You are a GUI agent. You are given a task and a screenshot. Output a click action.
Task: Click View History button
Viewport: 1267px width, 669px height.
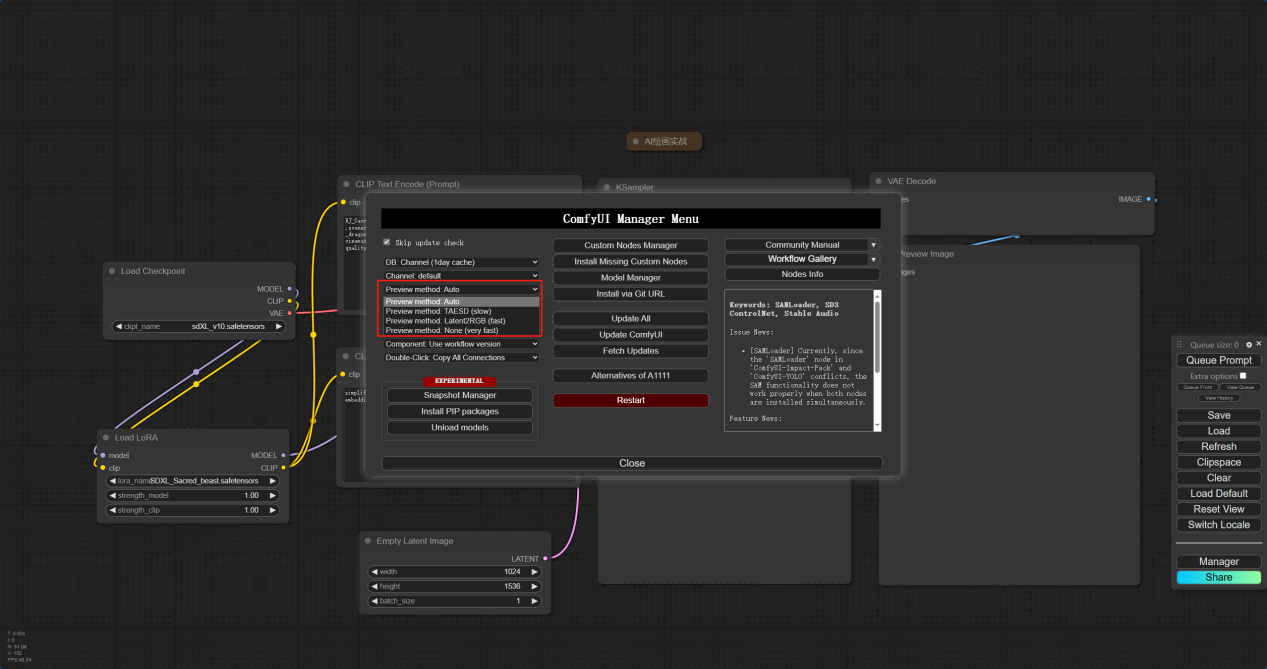point(1219,398)
